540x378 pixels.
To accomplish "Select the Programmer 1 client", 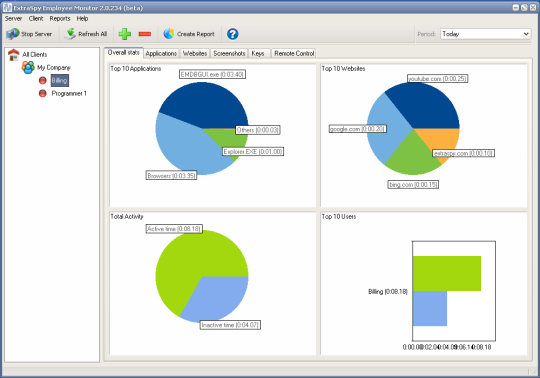I will pyautogui.click(x=69, y=93).
